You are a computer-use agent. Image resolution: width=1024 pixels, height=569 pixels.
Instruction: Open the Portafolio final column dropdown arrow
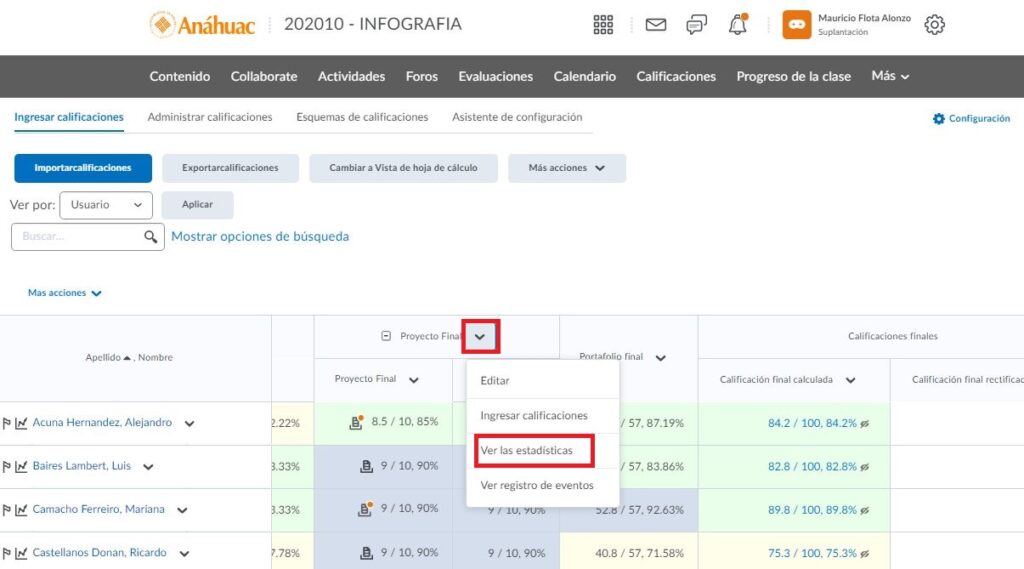click(659, 357)
